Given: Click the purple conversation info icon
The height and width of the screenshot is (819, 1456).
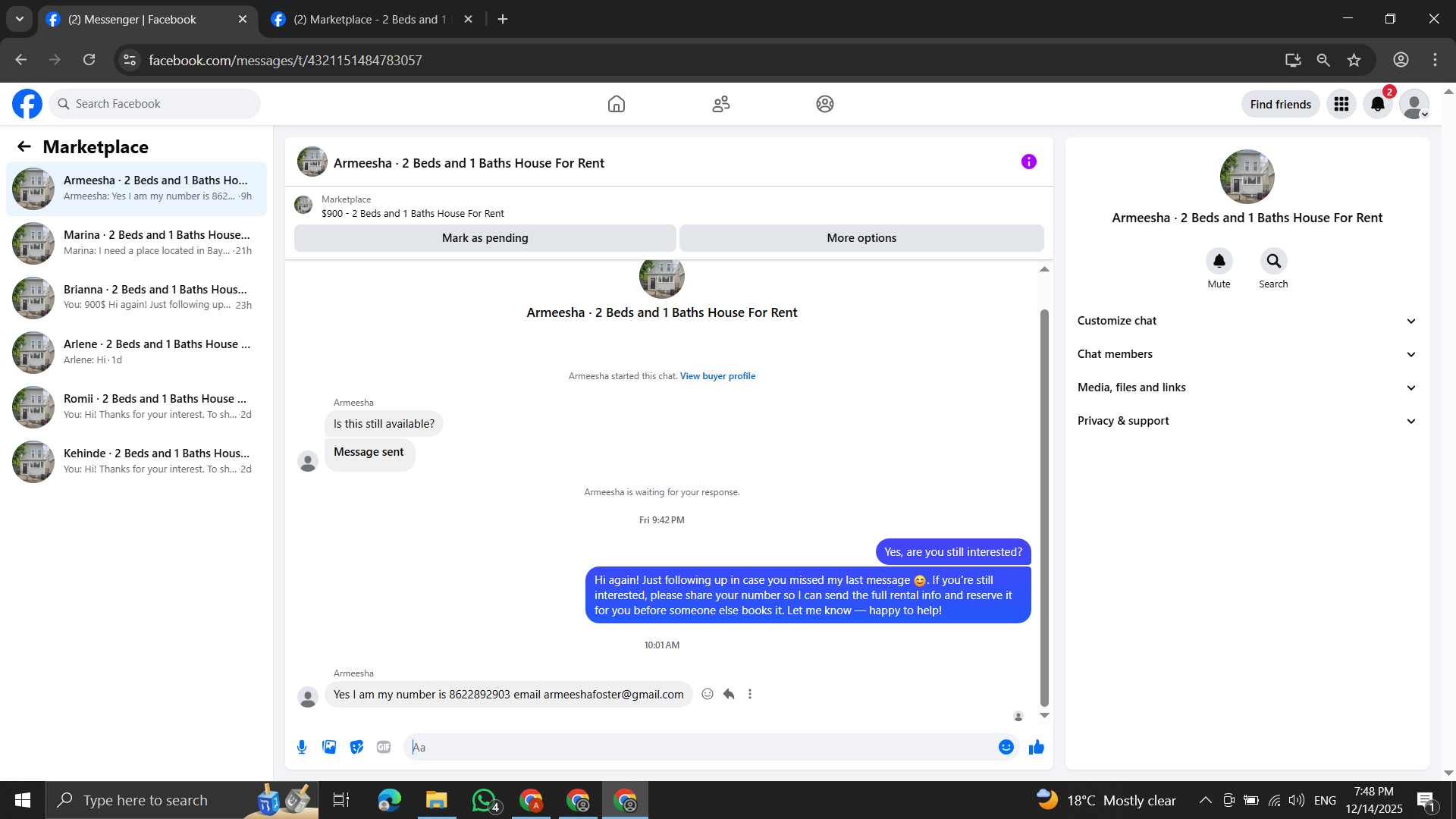Looking at the screenshot, I should [x=1028, y=162].
